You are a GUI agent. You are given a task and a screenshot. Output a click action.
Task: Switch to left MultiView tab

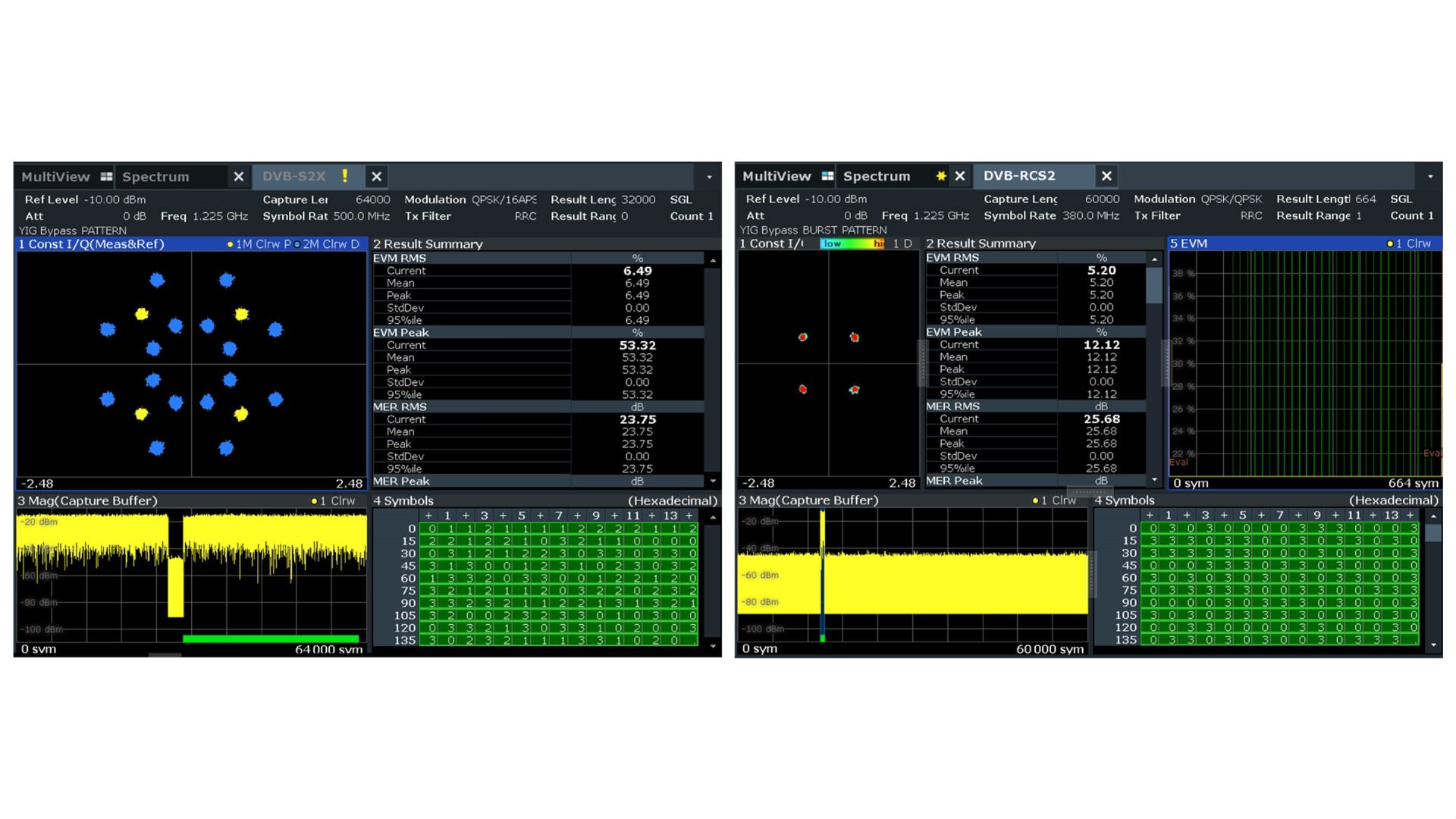pyautogui.click(x=55, y=177)
